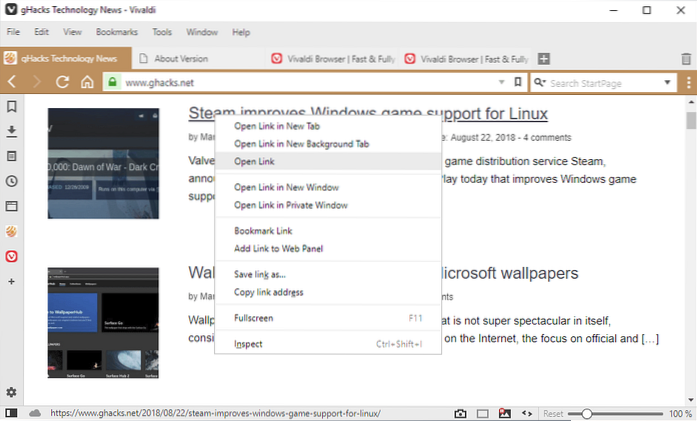This screenshot has height=421, width=697.
Task: Open closed tabs trash can icon
Action: coord(685,59)
